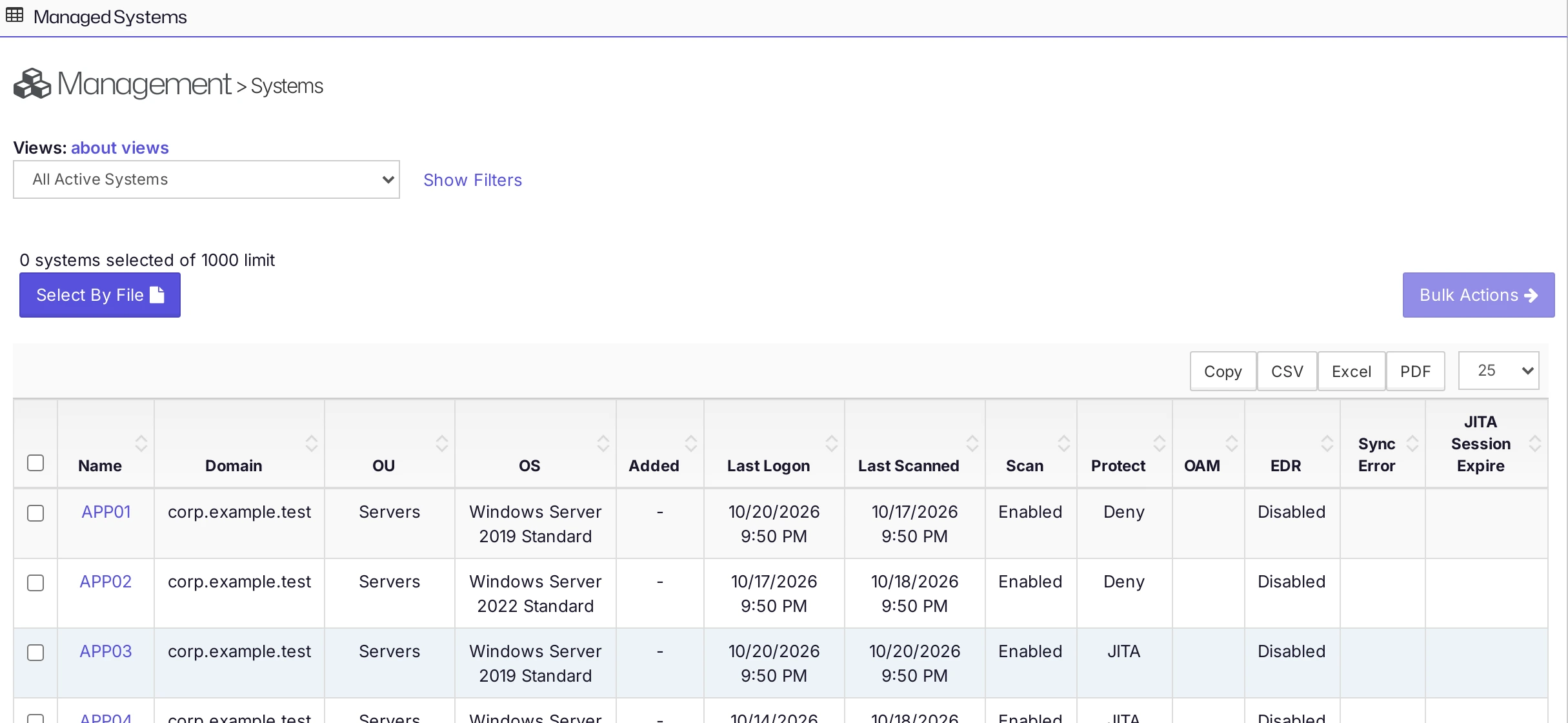Click APP01's Windows Server 2019 Standard cell

click(536, 524)
